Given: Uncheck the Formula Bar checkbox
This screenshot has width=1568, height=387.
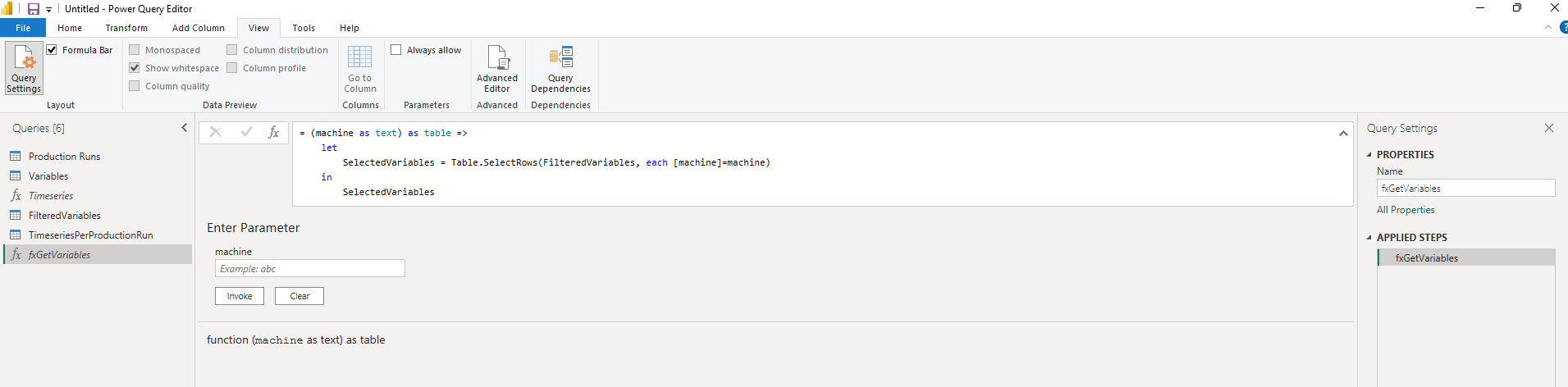Looking at the screenshot, I should 53,50.
